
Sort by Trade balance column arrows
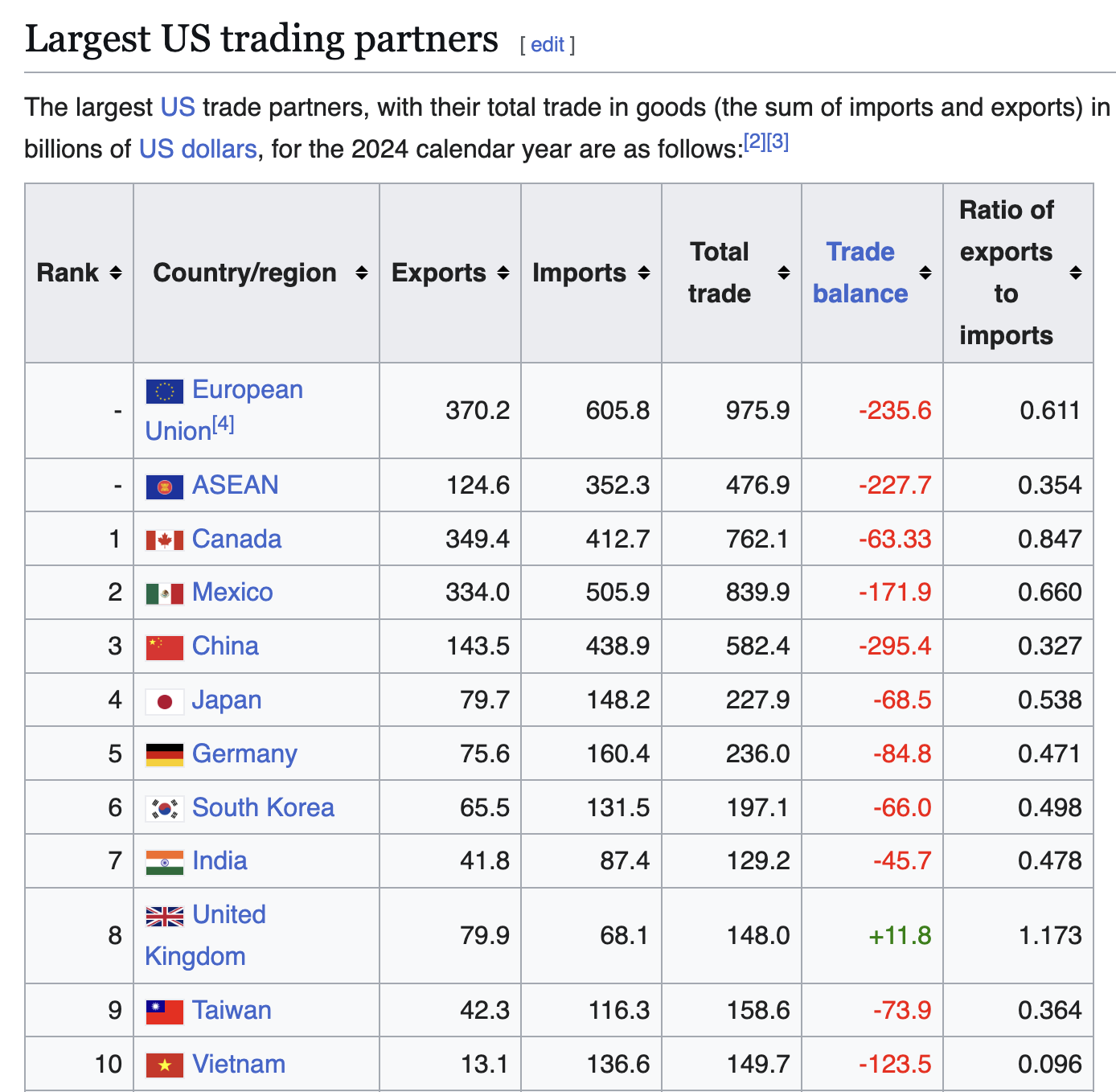pyautogui.click(x=925, y=273)
